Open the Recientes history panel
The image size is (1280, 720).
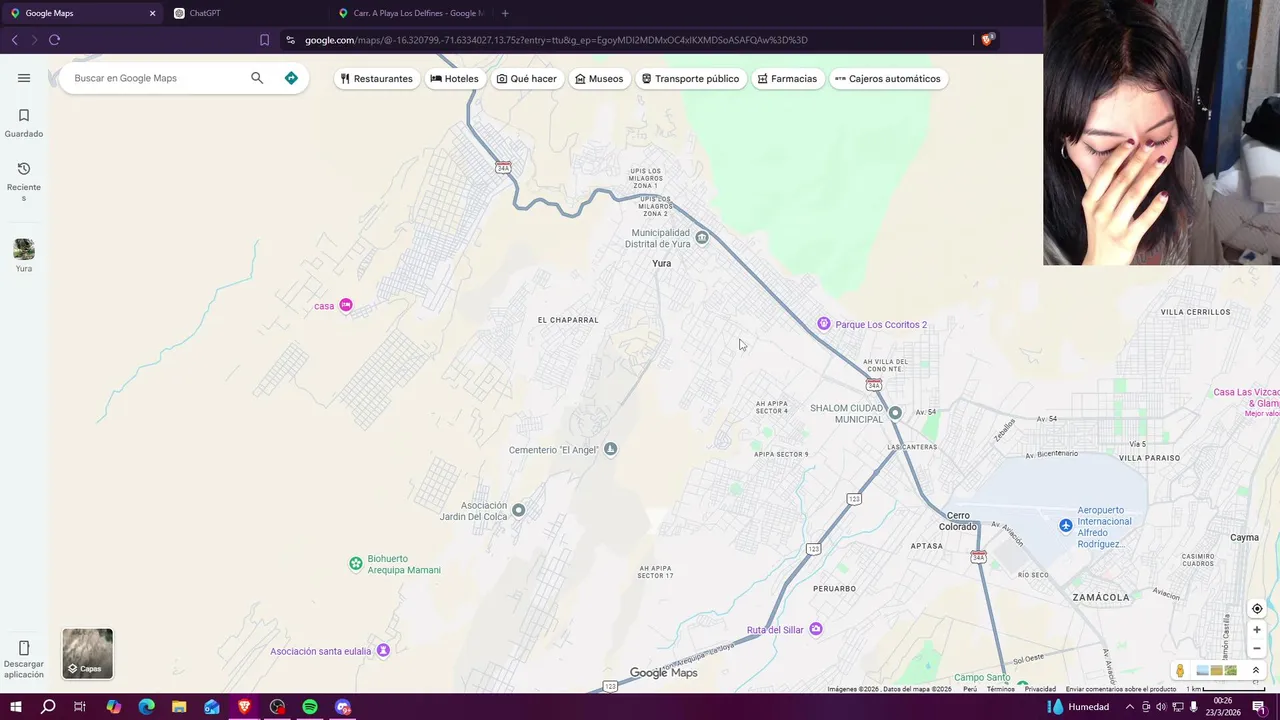click(x=24, y=181)
